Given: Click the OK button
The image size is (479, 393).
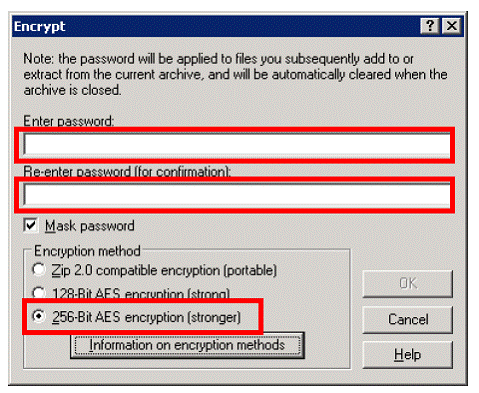Looking at the screenshot, I should click(x=407, y=284).
